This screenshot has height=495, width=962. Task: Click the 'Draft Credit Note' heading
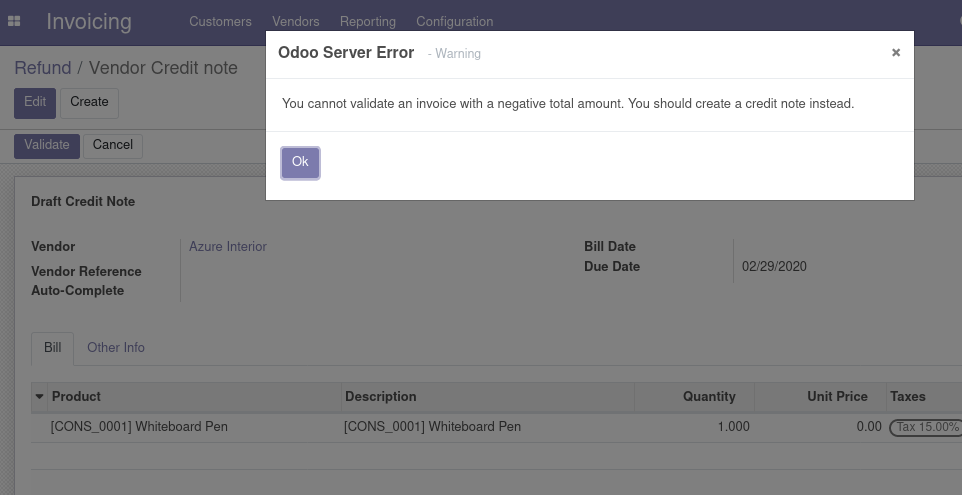(x=83, y=202)
